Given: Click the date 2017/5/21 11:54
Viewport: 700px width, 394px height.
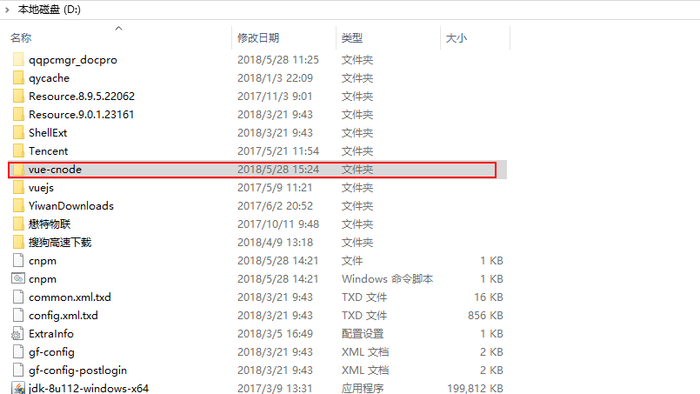Looking at the screenshot, I should coord(278,151).
